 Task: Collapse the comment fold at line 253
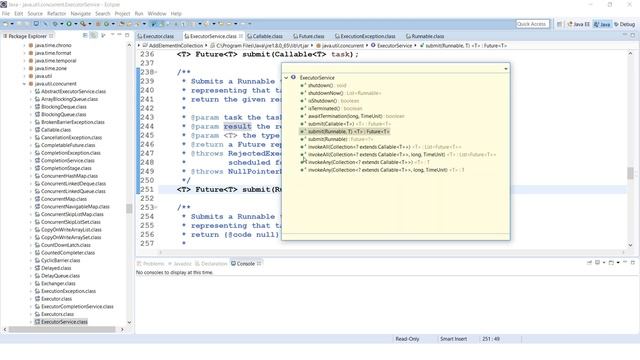point(156,207)
